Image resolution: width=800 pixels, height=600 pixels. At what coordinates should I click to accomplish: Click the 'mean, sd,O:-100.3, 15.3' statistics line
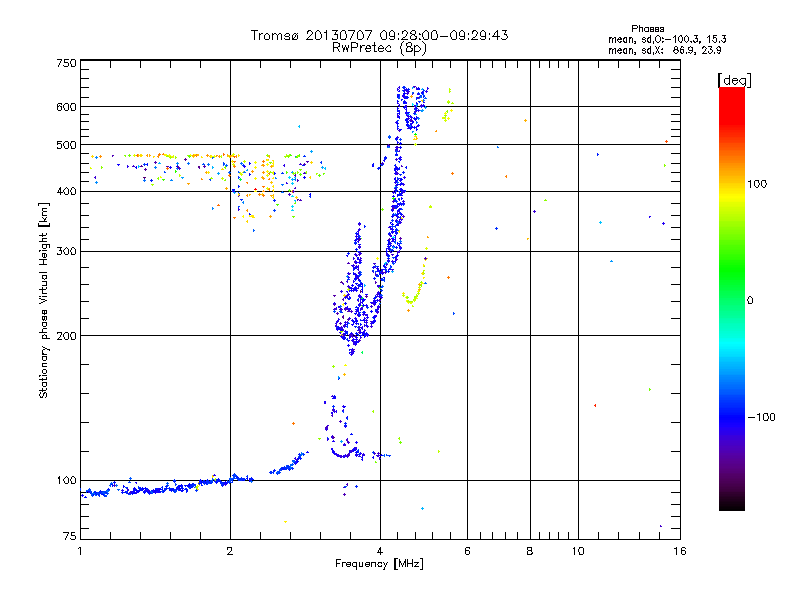point(667,39)
